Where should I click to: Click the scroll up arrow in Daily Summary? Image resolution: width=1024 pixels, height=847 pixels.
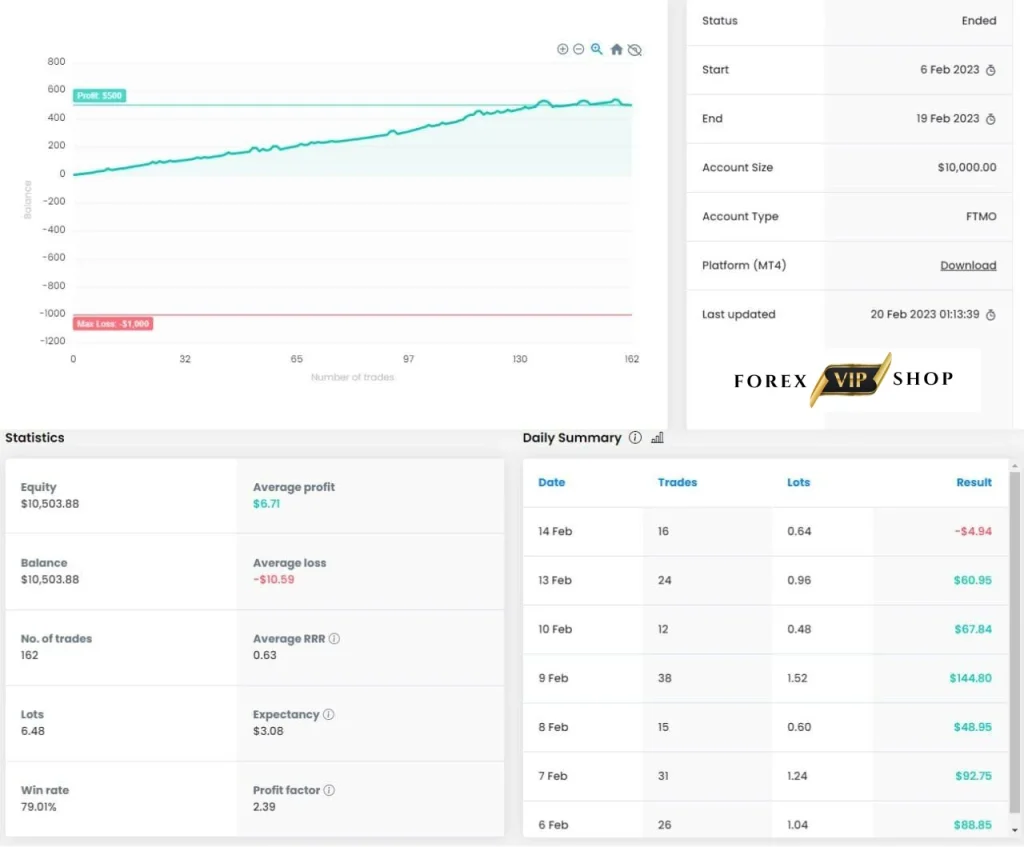[x=1014, y=466]
